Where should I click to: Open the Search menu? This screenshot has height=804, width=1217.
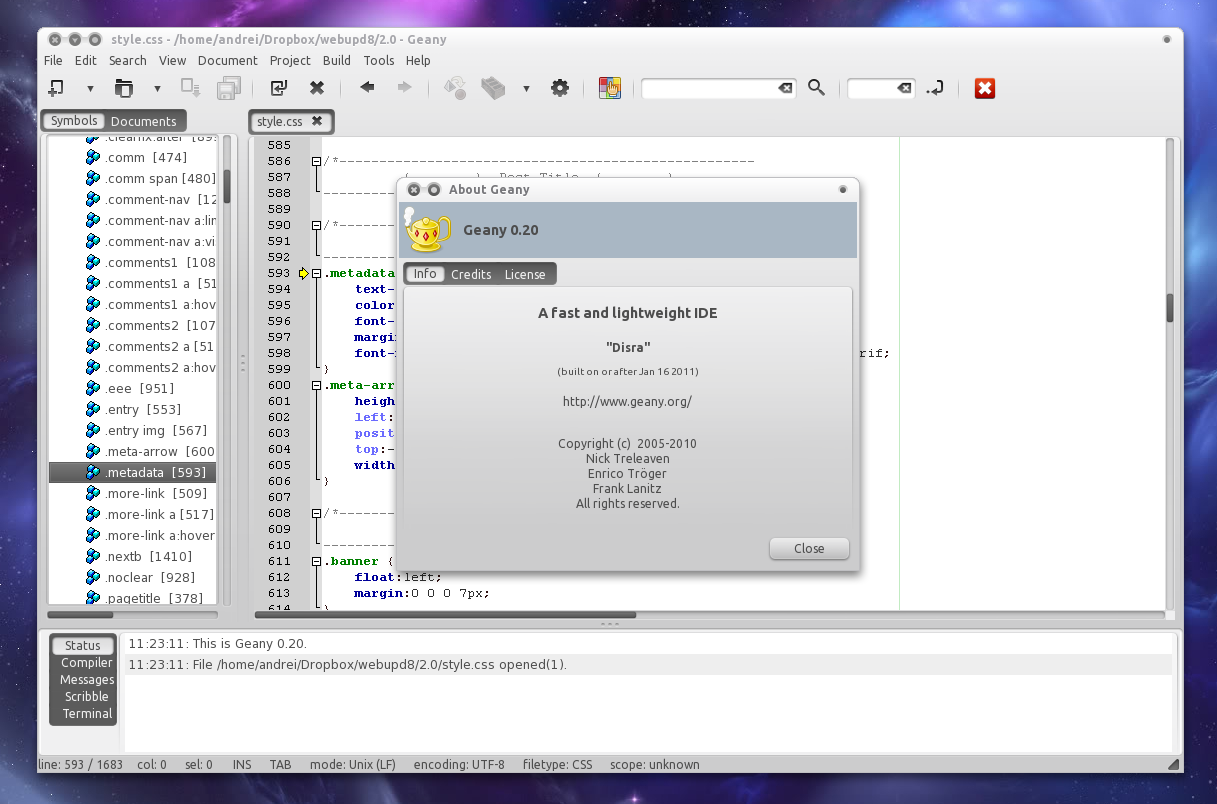point(128,60)
